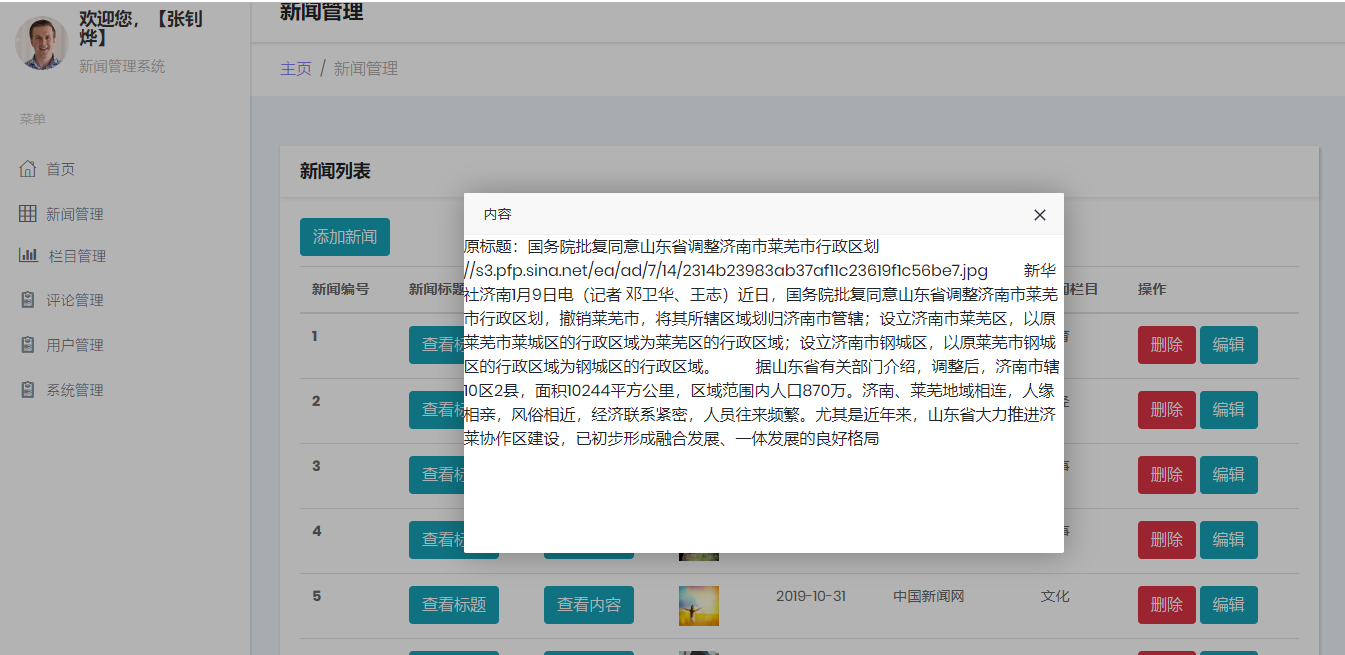Click the 系统管理 sidebar icon

point(28,389)
